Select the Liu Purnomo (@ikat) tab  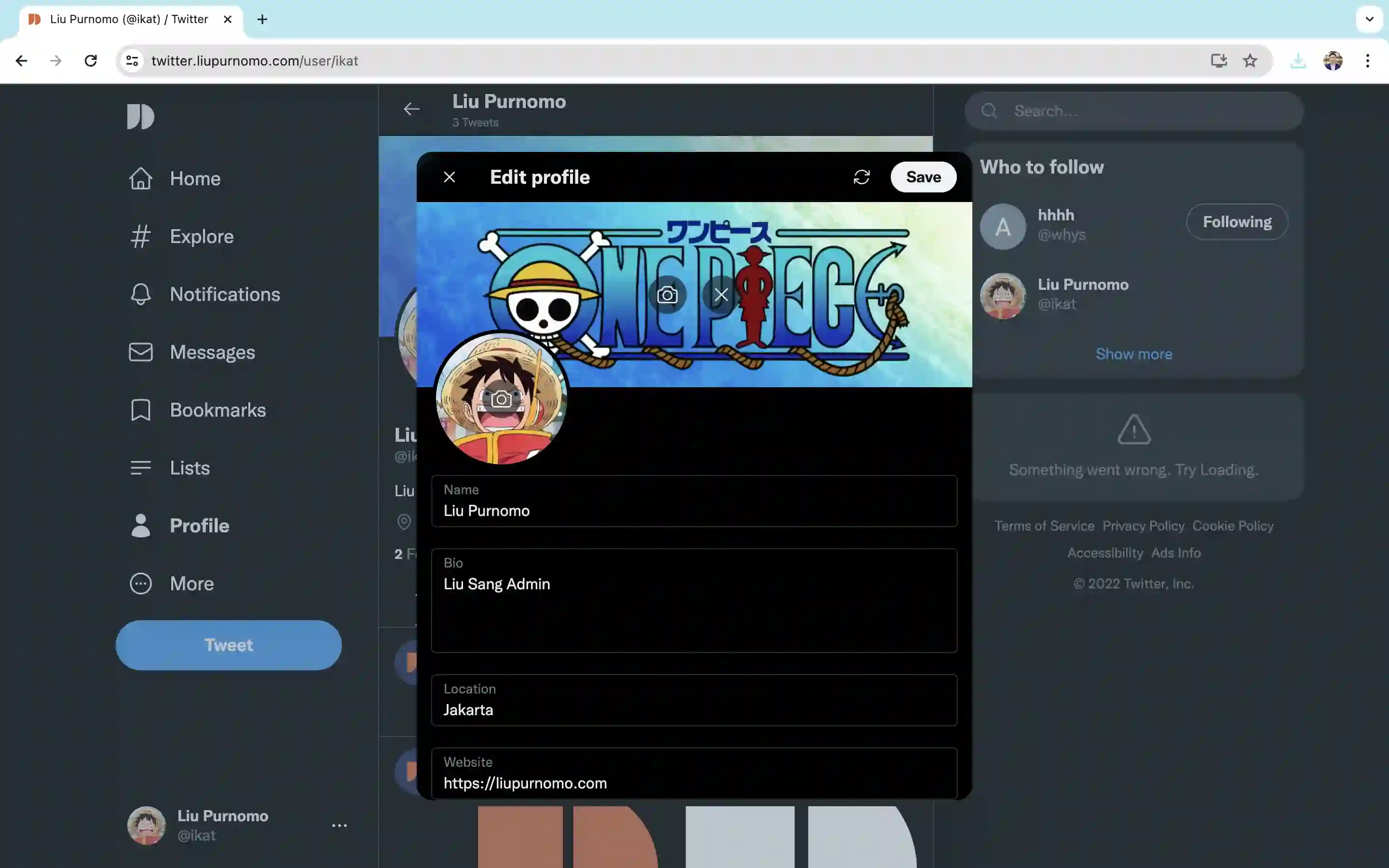(x=131, y=19)
